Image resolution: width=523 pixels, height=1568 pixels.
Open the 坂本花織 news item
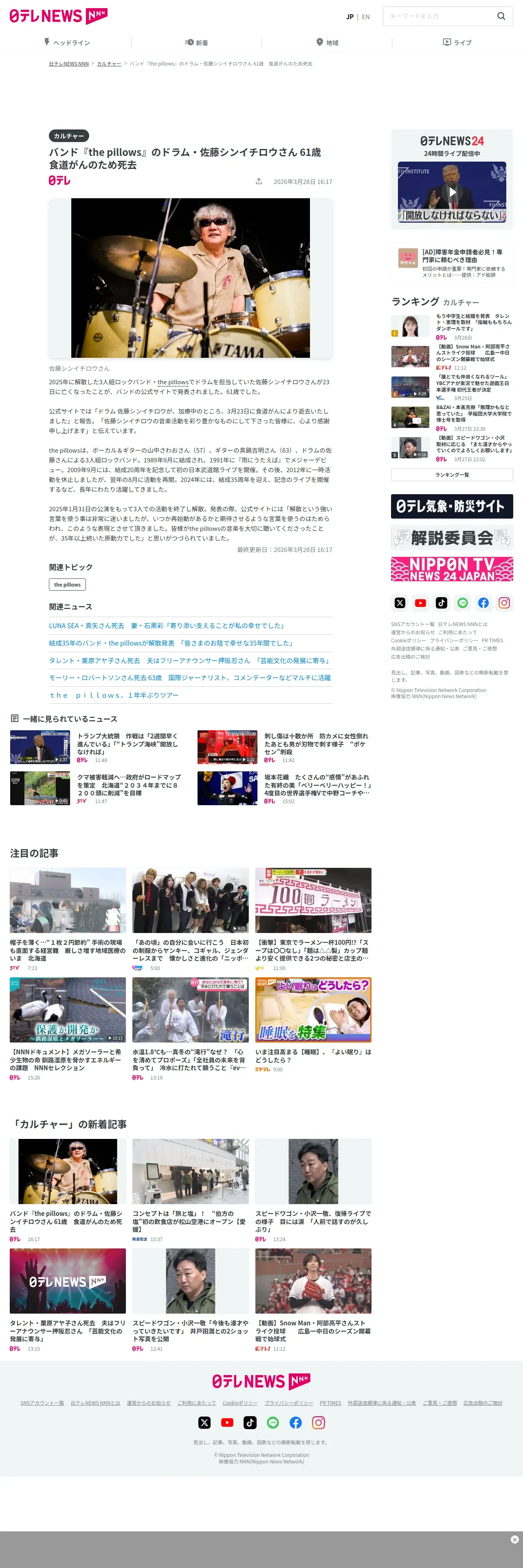pos(285,788)
